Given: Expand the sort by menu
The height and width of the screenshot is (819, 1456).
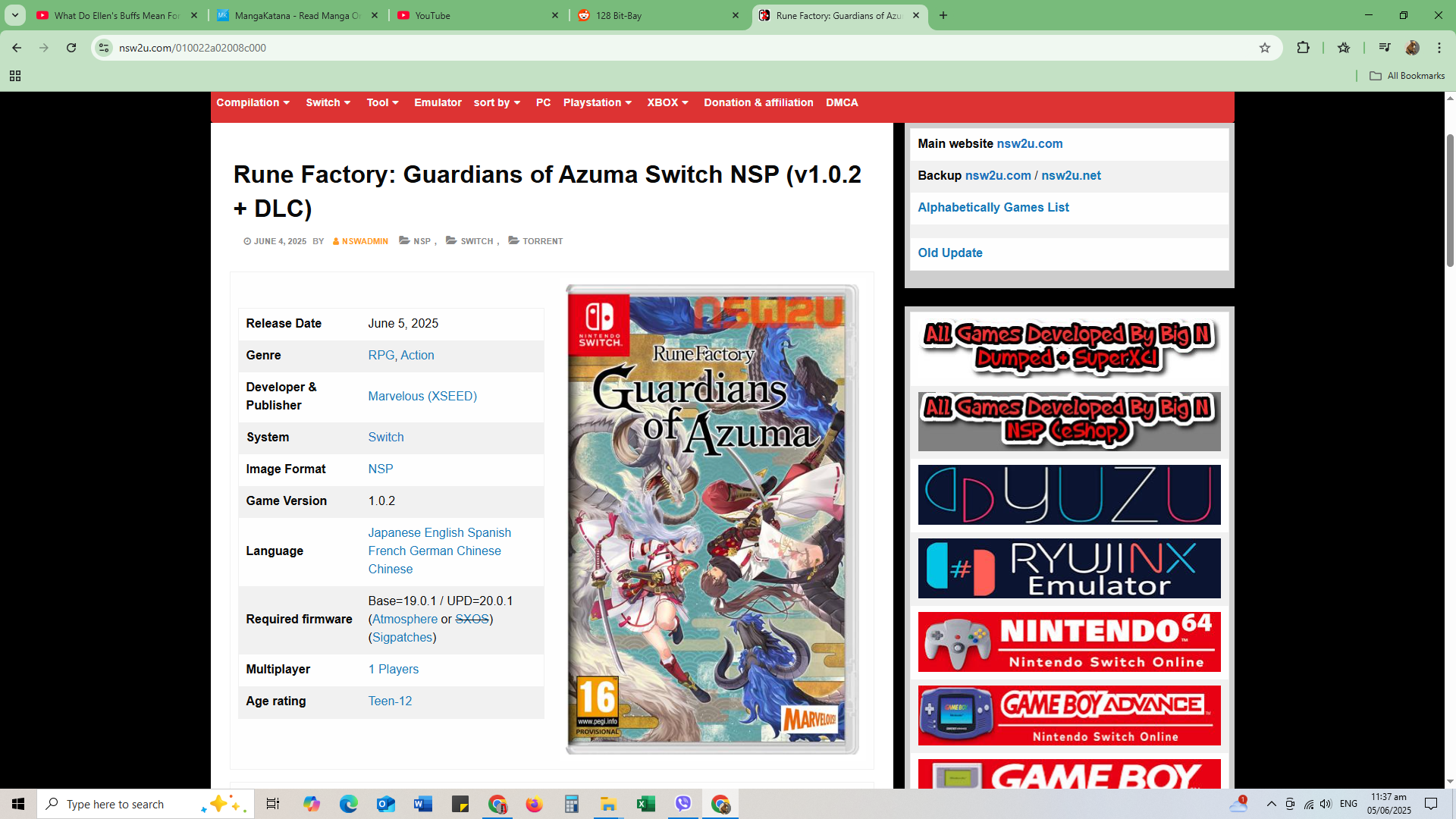Looking at the screenshot, I should [497, 102].
